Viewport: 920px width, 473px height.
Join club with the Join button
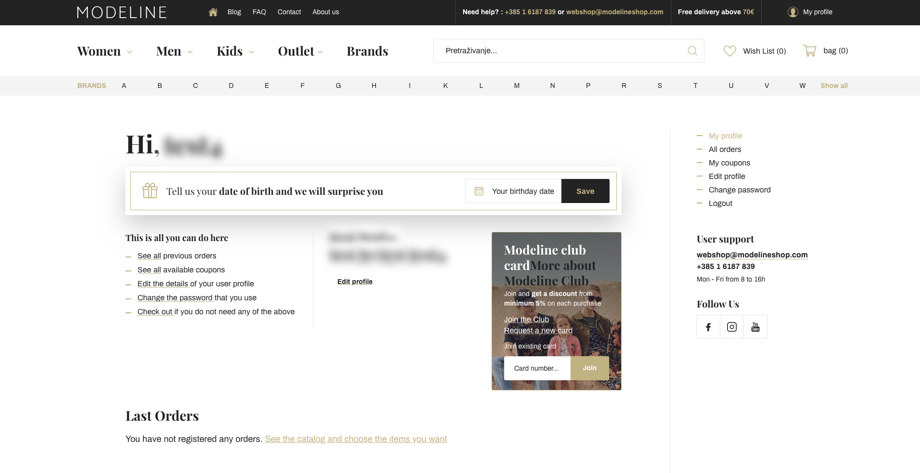coord(590,368)
